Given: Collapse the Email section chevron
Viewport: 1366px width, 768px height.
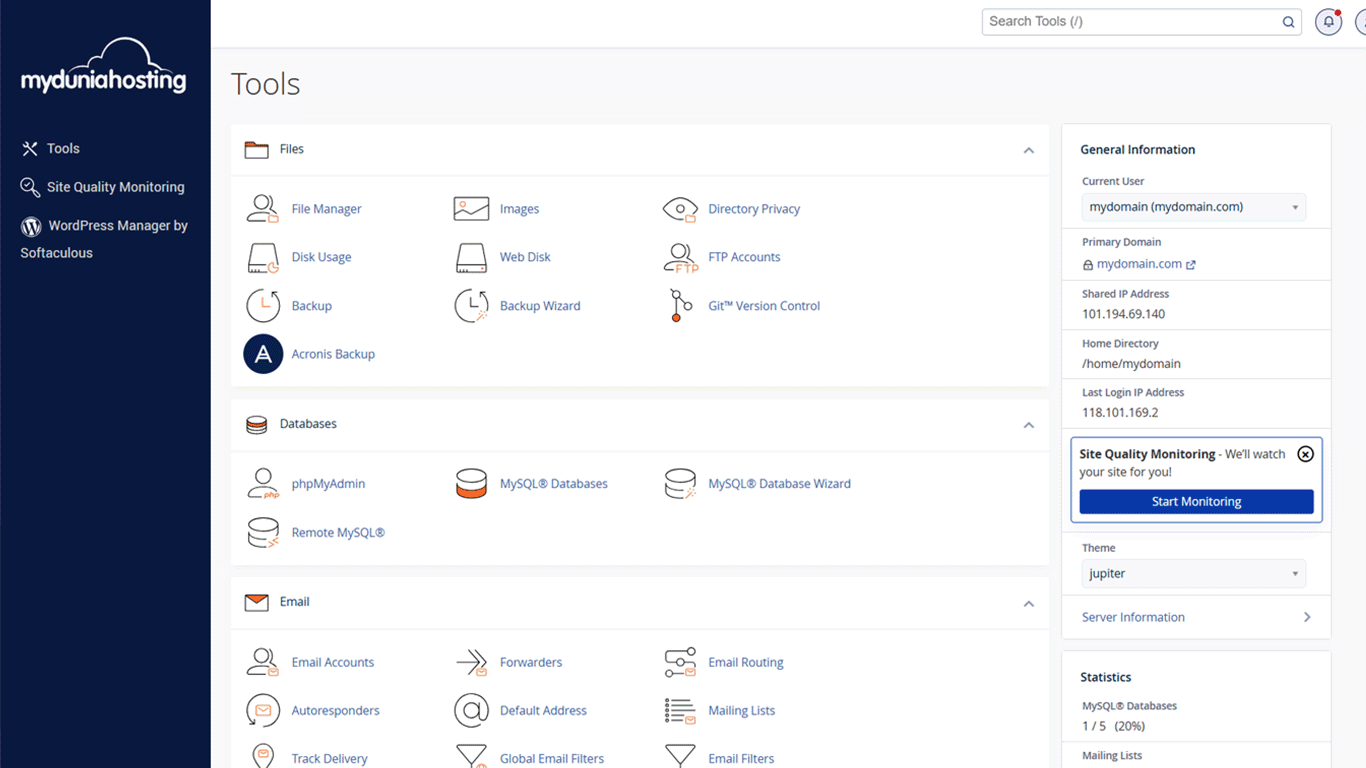Looking at the screenshot, I should click(x=1028, y=603).
